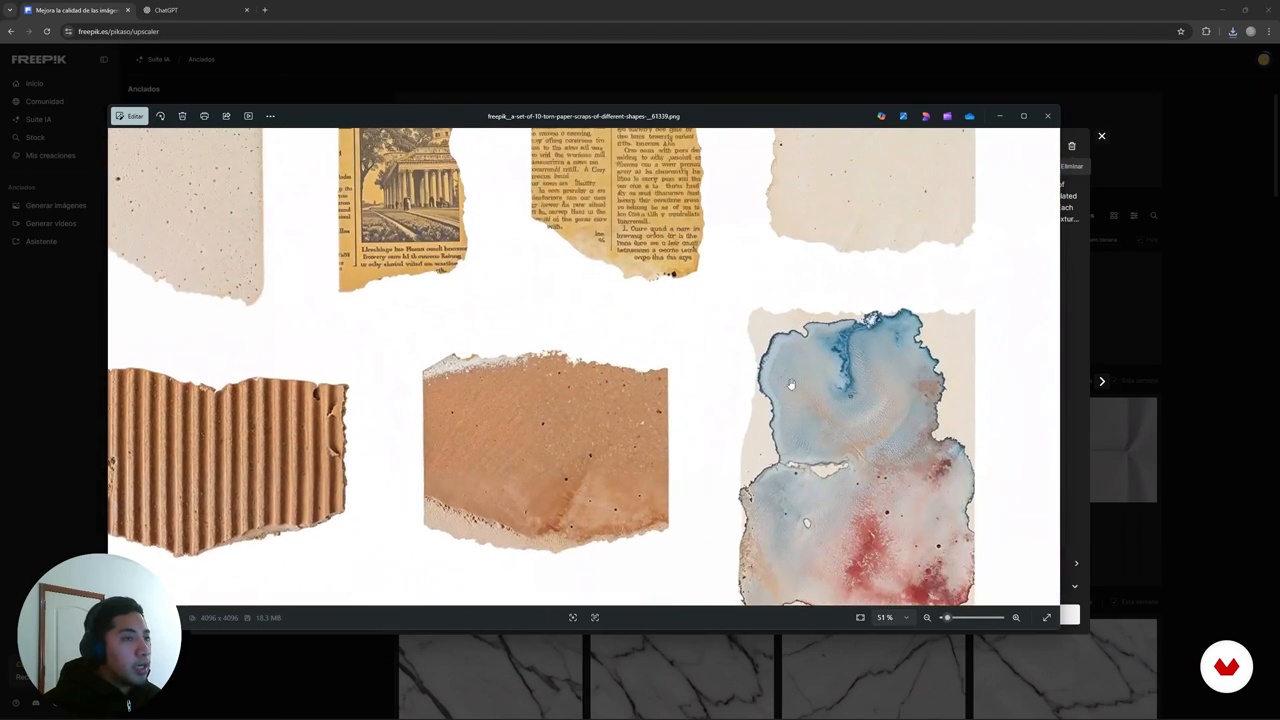The height and width of the screenshot is (720, 1280).
Task: Open the slideshow icon in the viewer toolbar
Action: [248, 116]
